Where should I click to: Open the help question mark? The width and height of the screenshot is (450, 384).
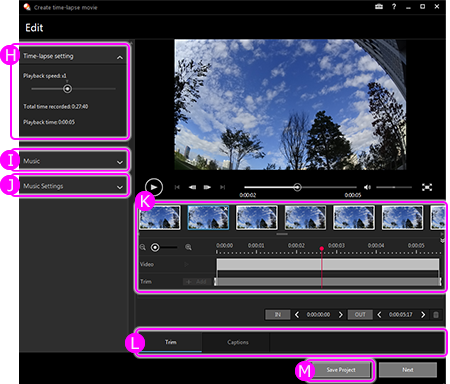pyautogui.click(x=394, y=7)
